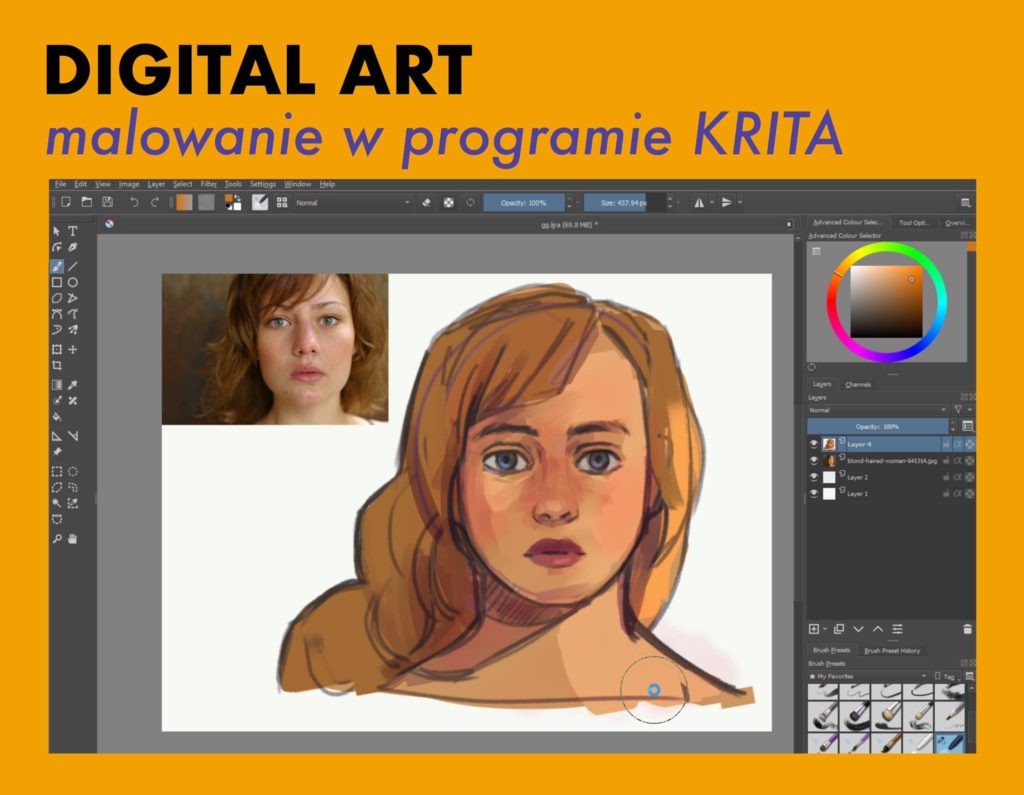Image resolution: width=1024 pixels, height=795 pixels.
Task: Toggle vertical mirror tool
Action: tap(726, 203)
